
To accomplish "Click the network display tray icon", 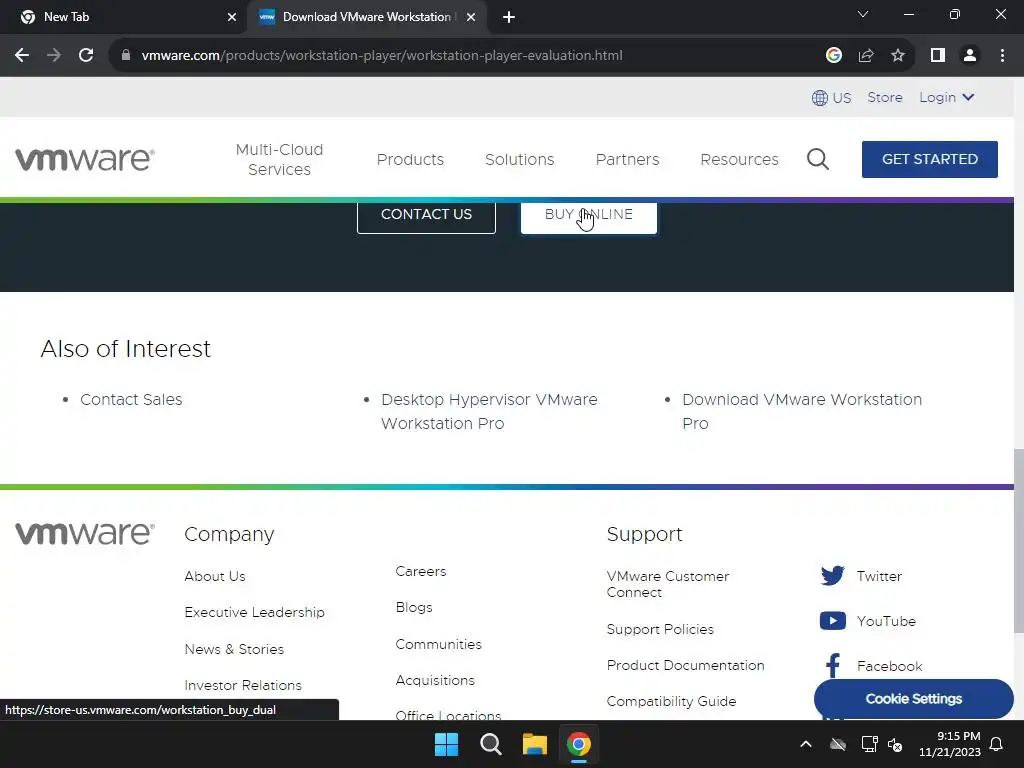I will (x=869, y=744).
